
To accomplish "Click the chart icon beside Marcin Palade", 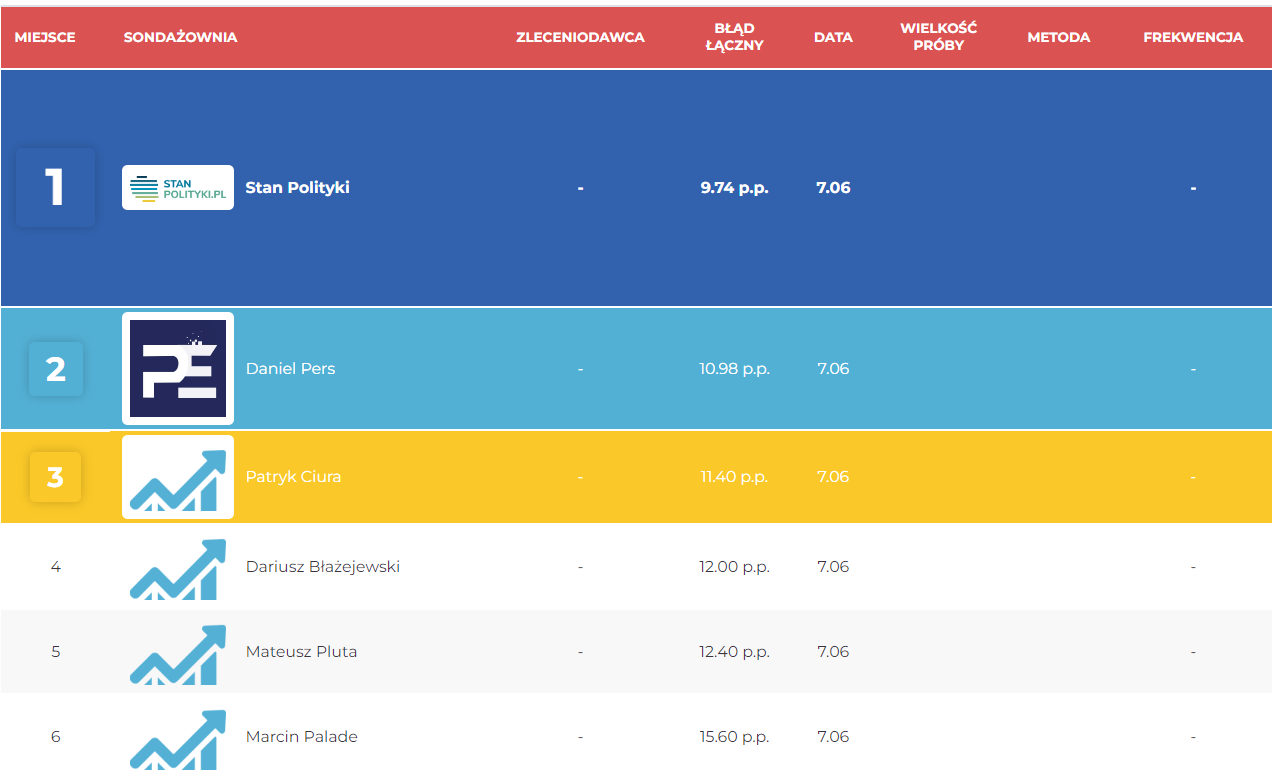I will [x=178, y=739].
